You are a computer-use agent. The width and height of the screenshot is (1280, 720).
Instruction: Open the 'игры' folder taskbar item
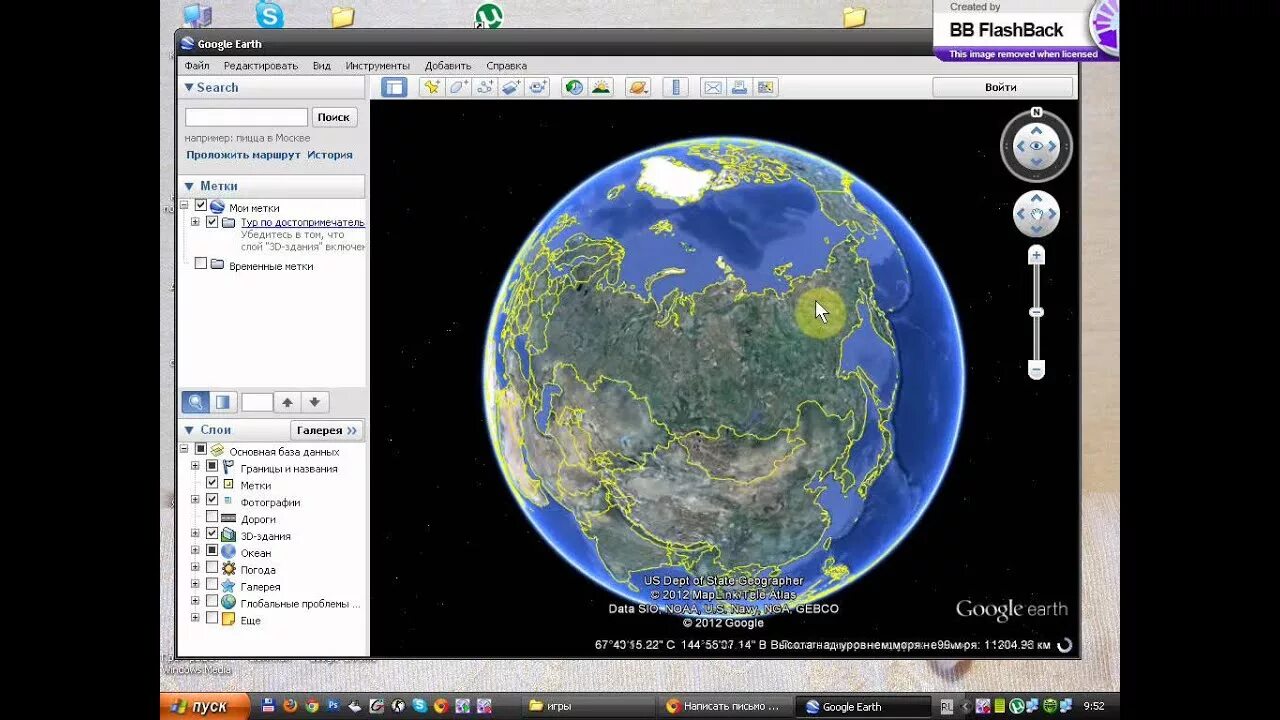click(587, 706)
